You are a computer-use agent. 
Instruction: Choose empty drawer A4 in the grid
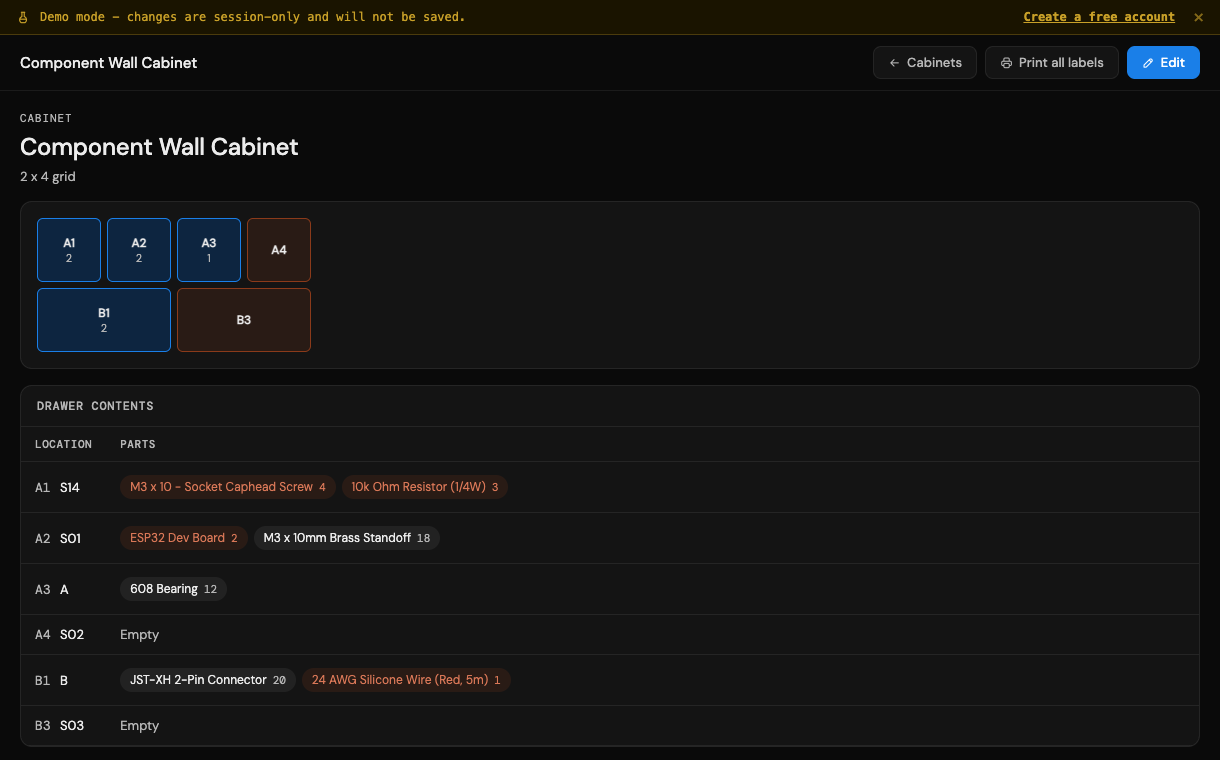tap(279, 250)
